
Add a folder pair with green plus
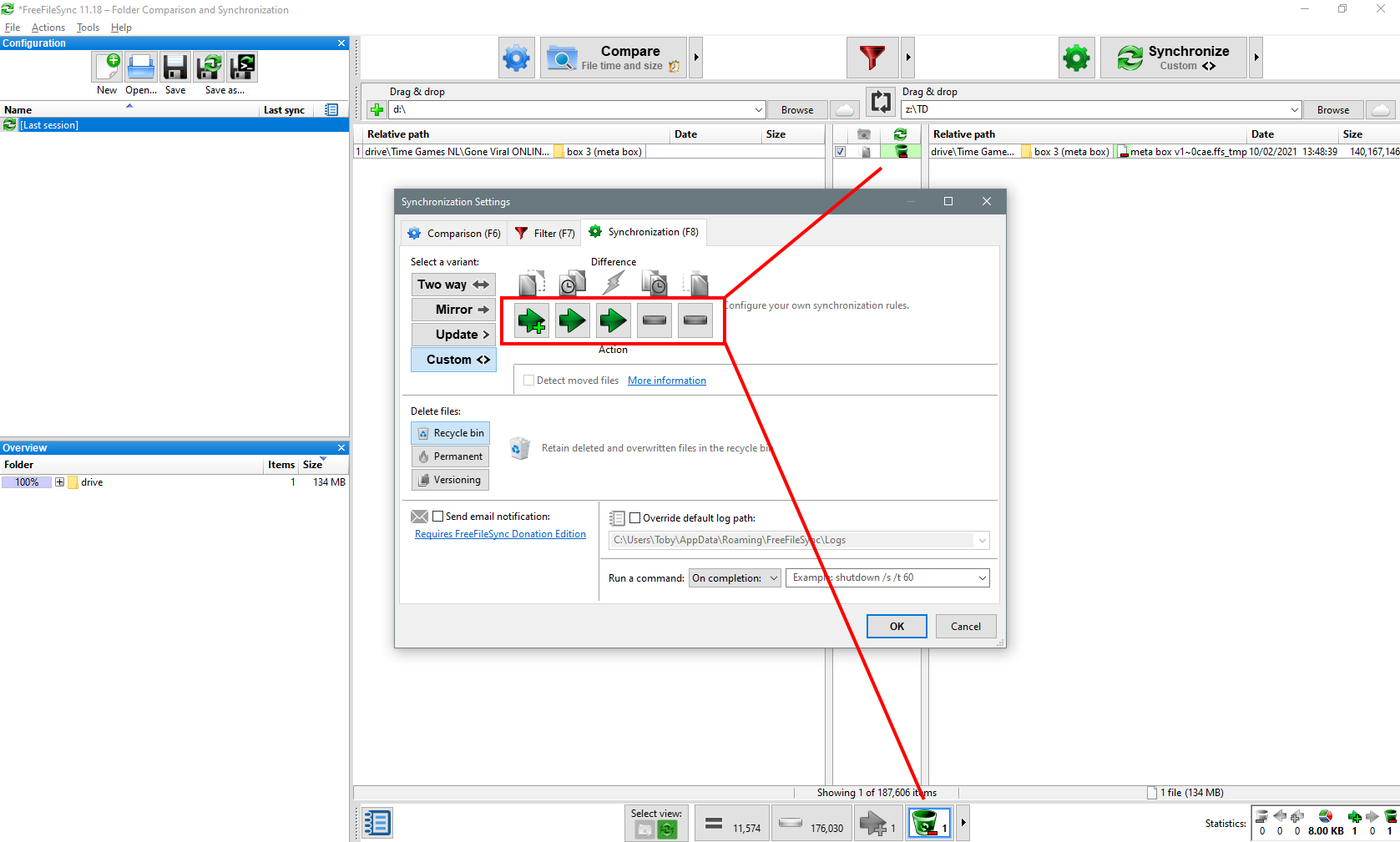coord(377,110)
